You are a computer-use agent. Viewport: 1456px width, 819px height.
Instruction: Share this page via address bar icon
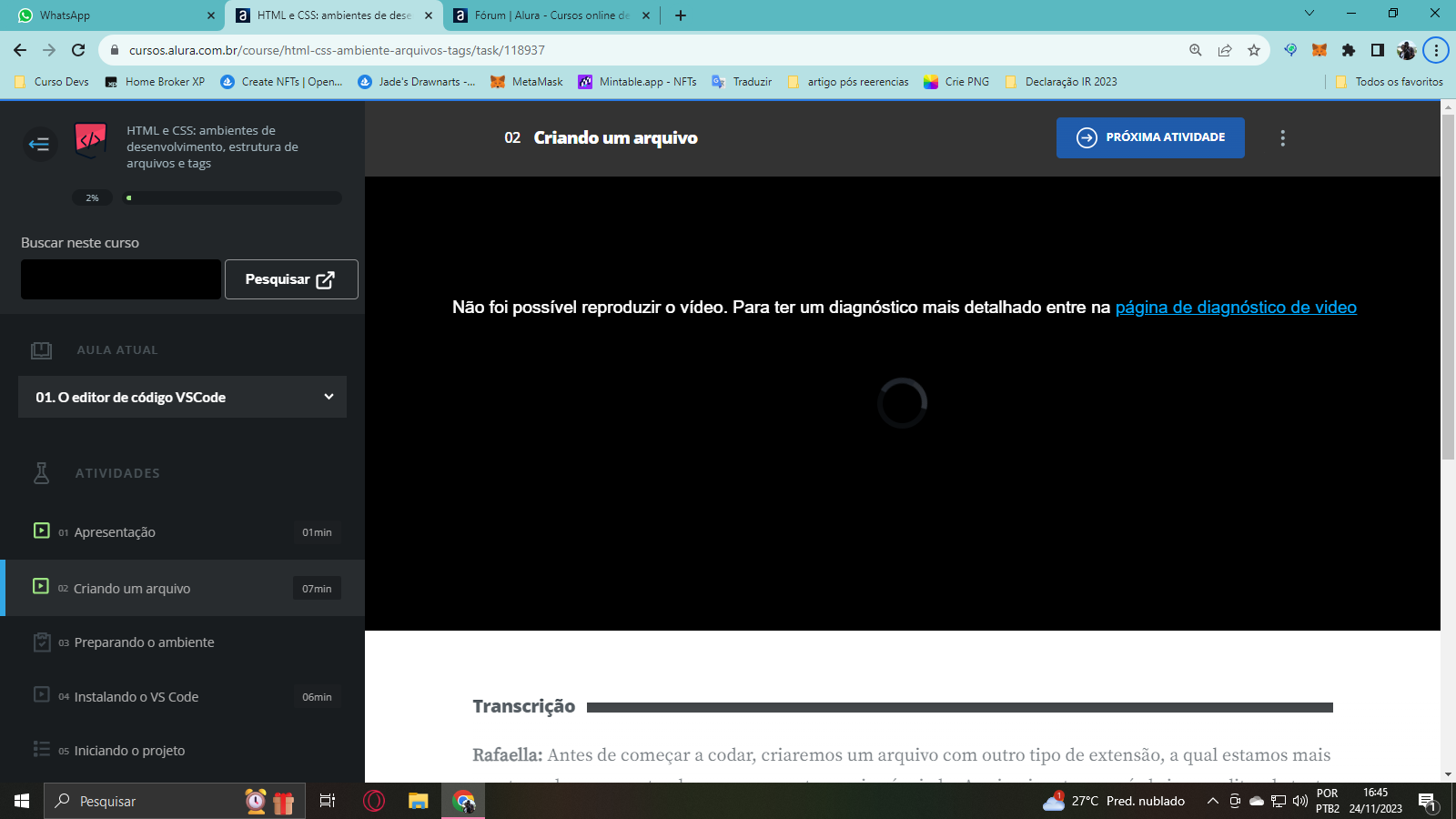(1225, 50)
